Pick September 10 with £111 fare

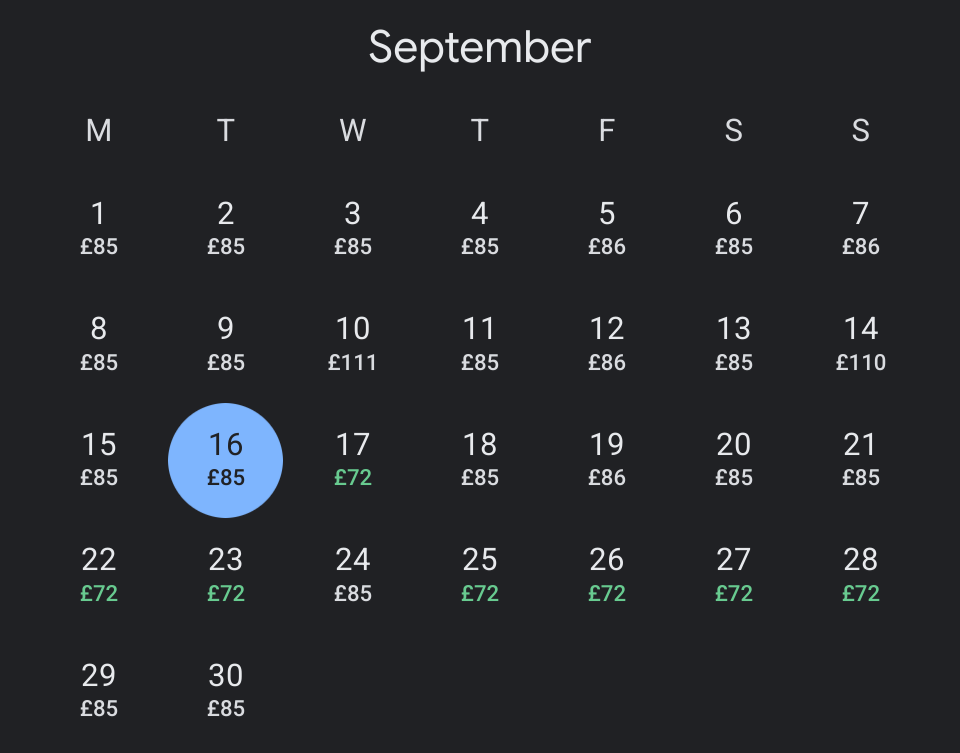click(353, 345)
